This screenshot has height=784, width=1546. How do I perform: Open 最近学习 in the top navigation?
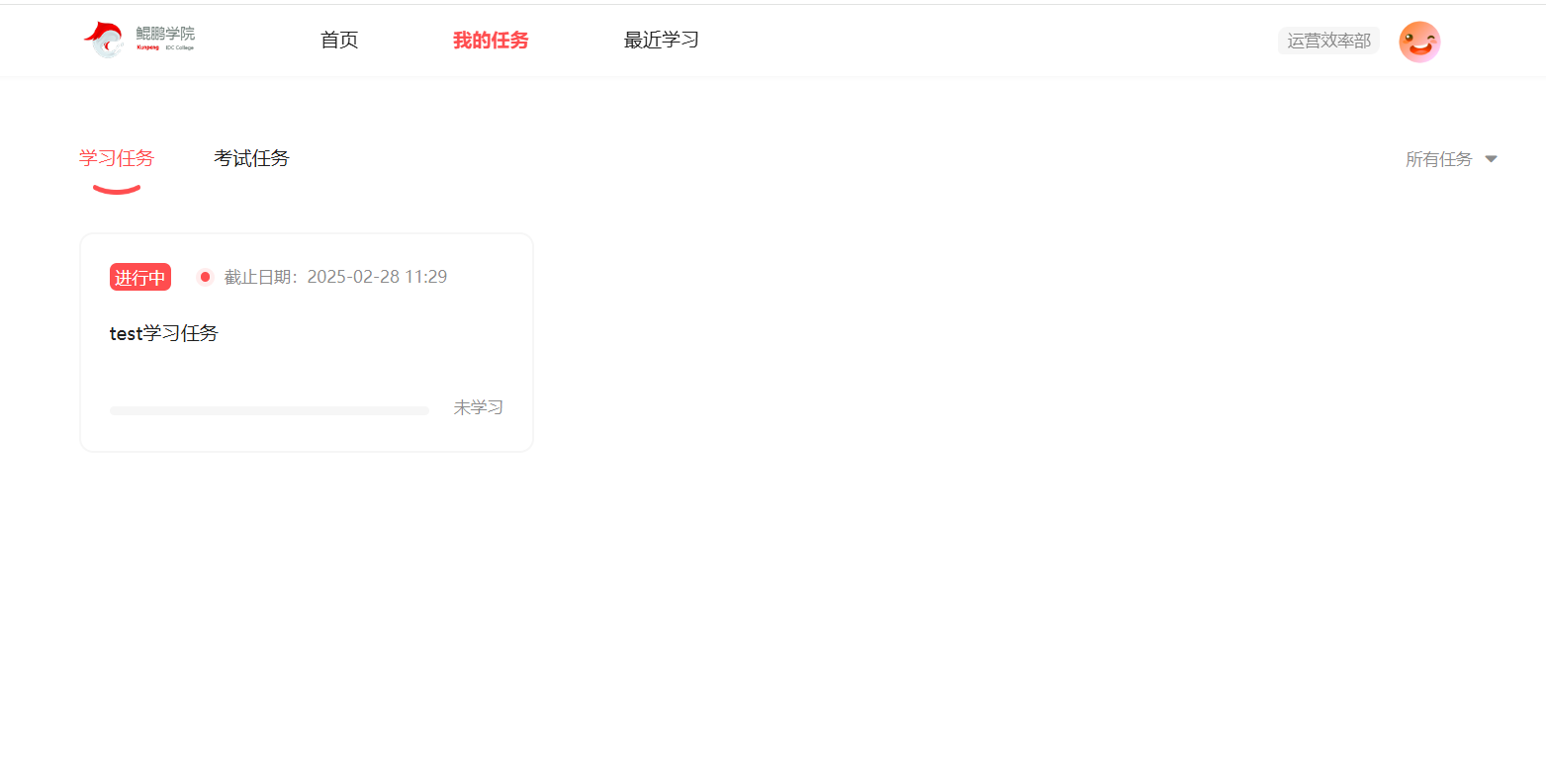pos(662,40)
